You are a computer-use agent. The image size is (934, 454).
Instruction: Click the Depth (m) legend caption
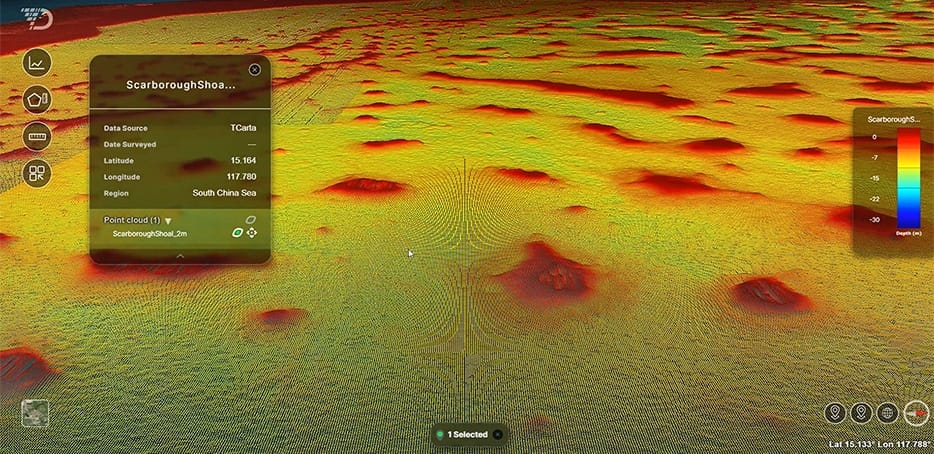tap(908, 234)
